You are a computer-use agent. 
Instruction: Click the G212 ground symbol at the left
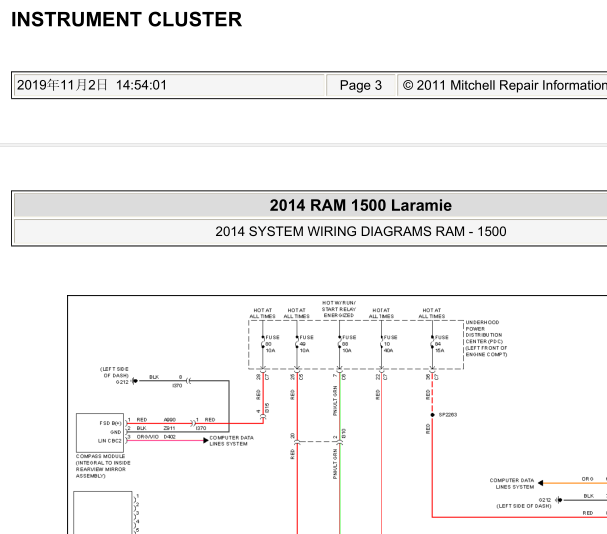point(134,381)
